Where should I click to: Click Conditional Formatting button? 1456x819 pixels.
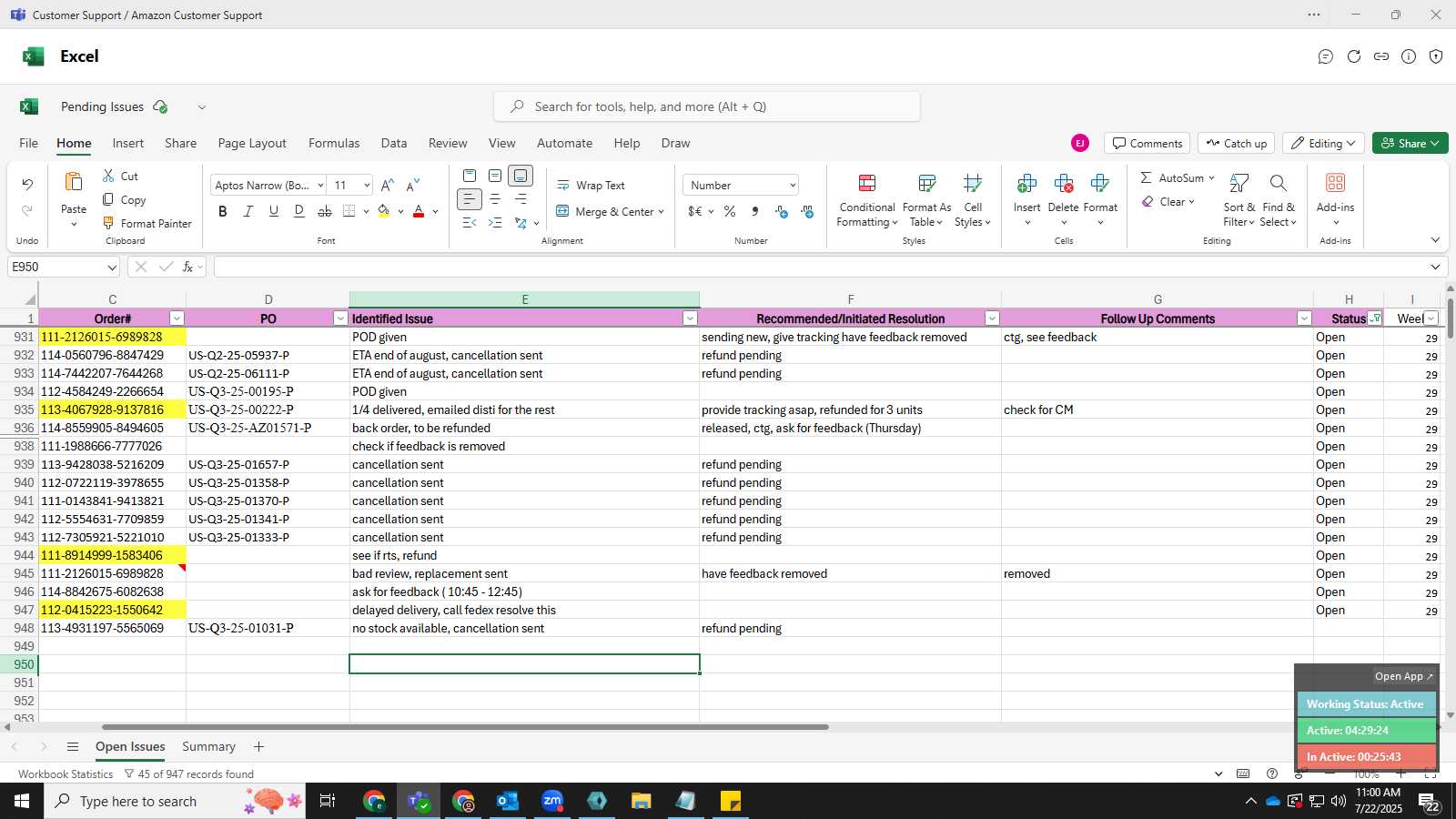(x=867, y=200)
